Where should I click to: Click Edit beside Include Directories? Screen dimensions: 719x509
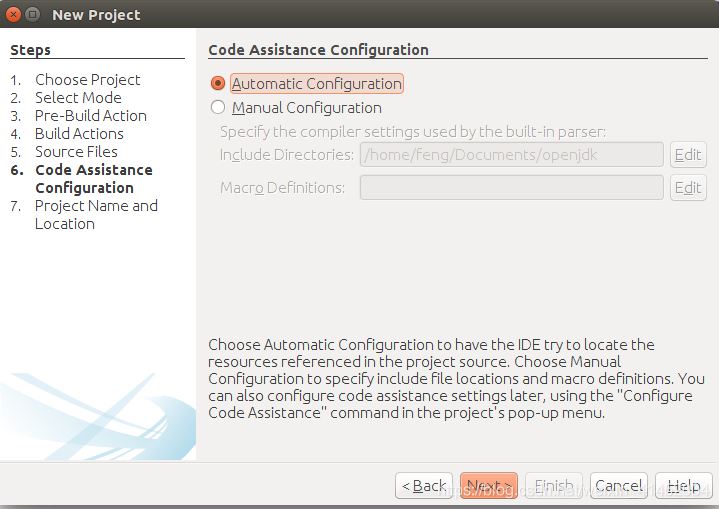pyautogui.click(x=688, y=155)
